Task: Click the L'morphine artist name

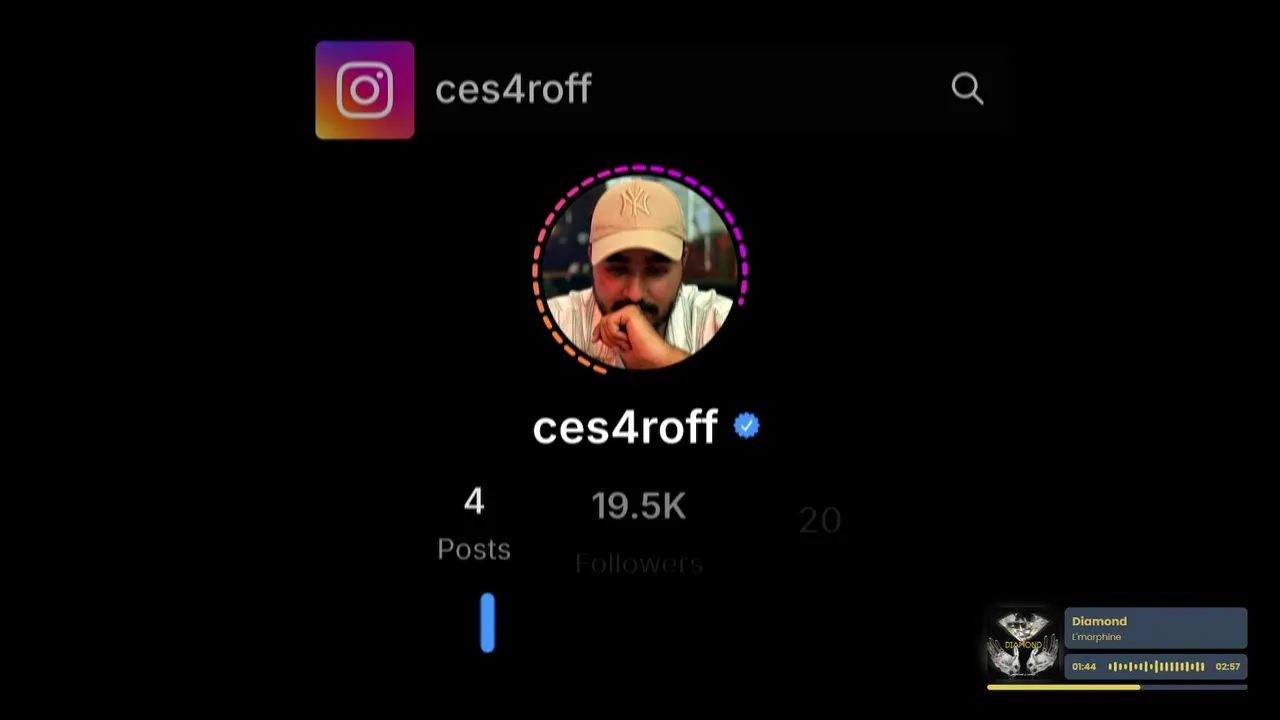Action: [x=1096, y=637]
